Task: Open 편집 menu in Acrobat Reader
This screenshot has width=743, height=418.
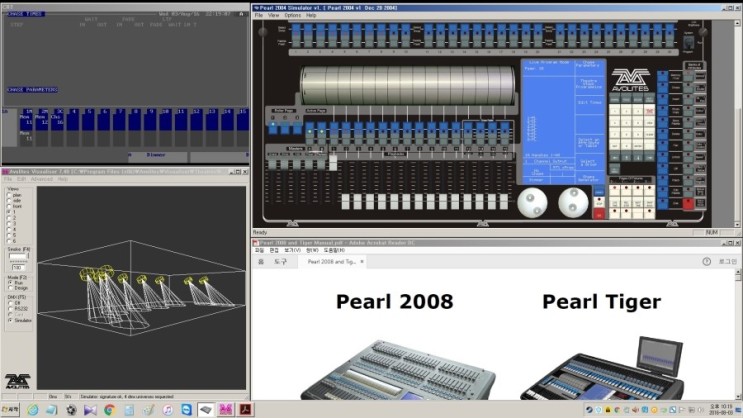Action: 274,250
